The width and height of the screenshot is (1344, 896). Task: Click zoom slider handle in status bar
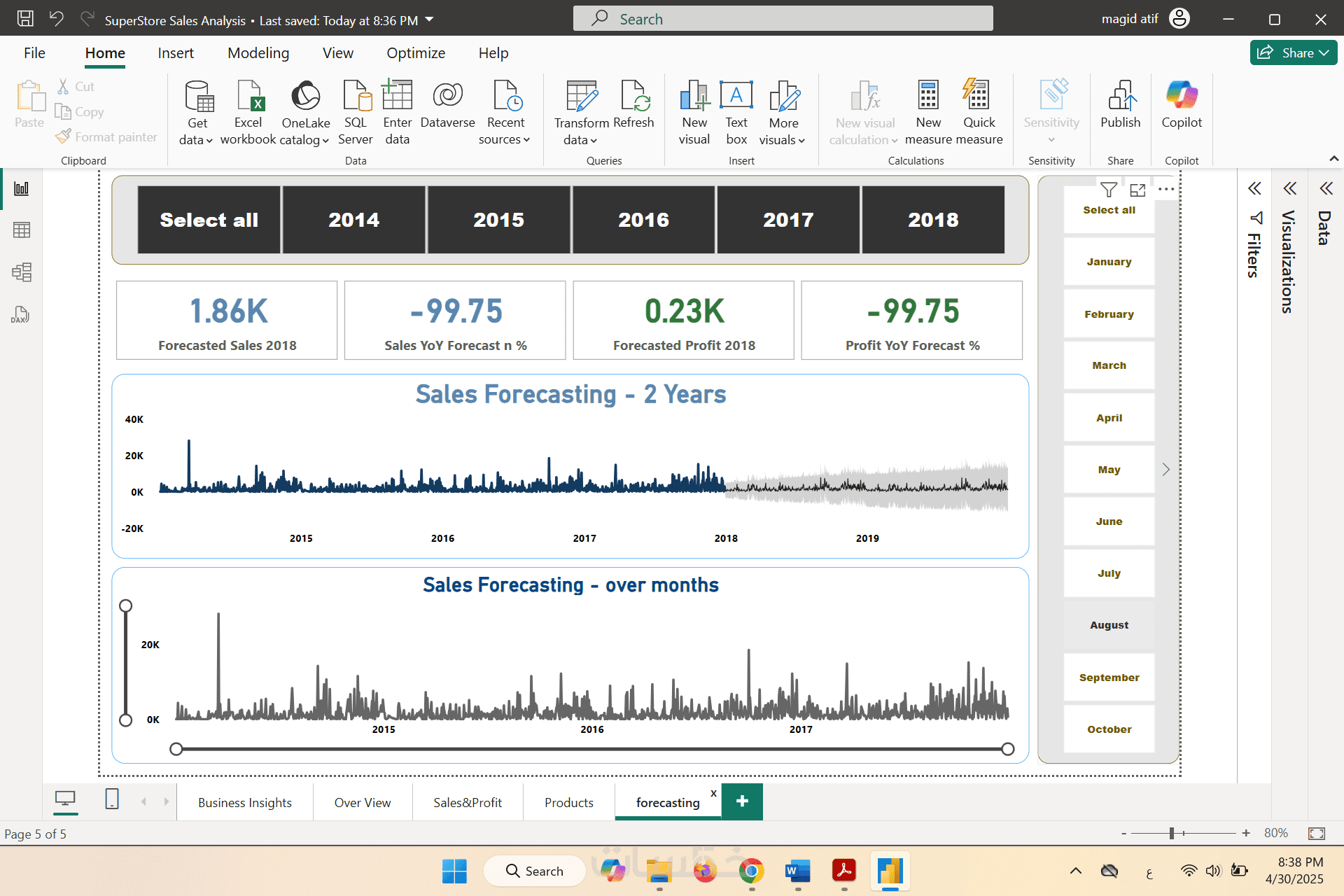coord(1171,833)
